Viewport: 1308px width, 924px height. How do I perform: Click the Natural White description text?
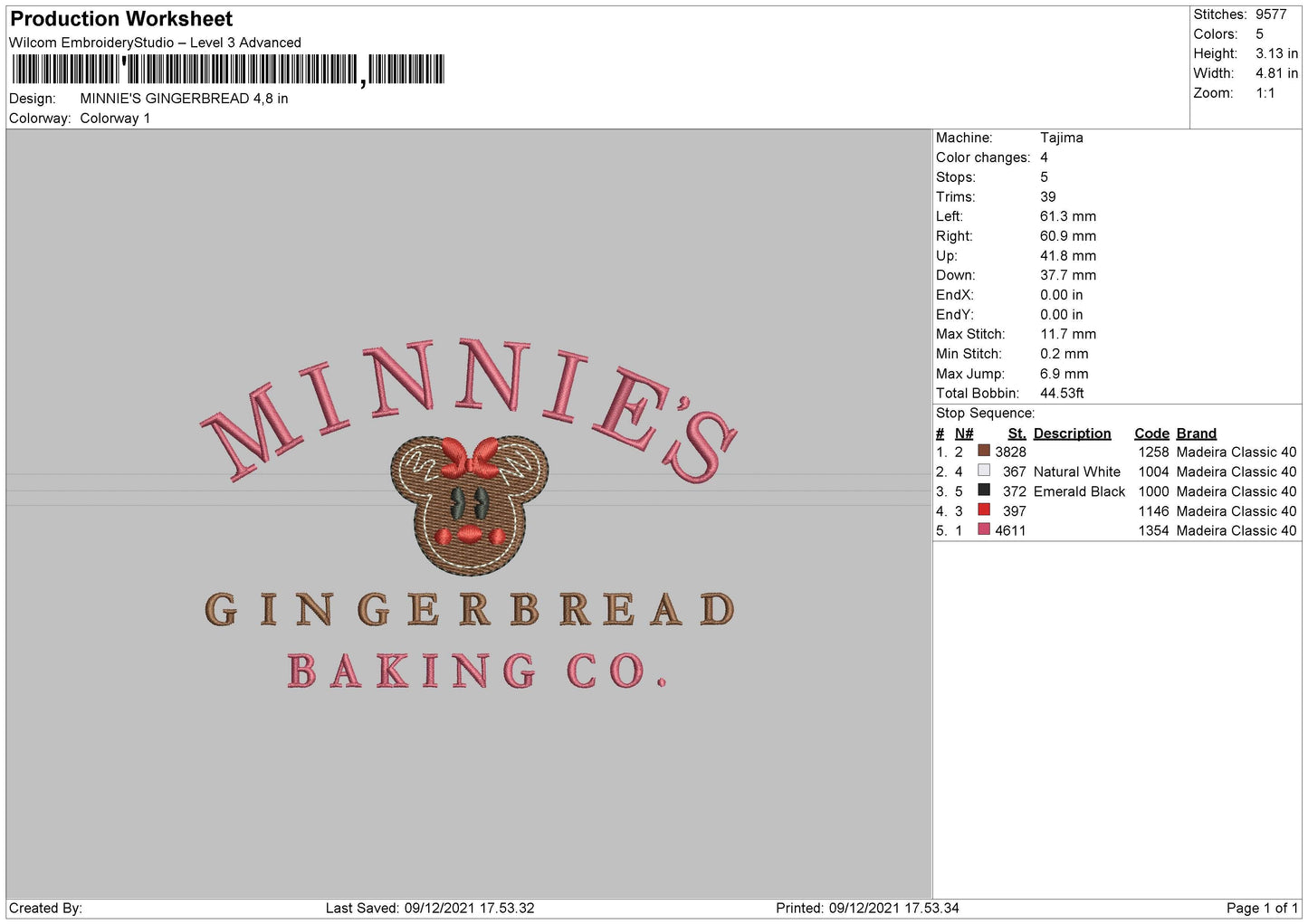[1076, 472]
